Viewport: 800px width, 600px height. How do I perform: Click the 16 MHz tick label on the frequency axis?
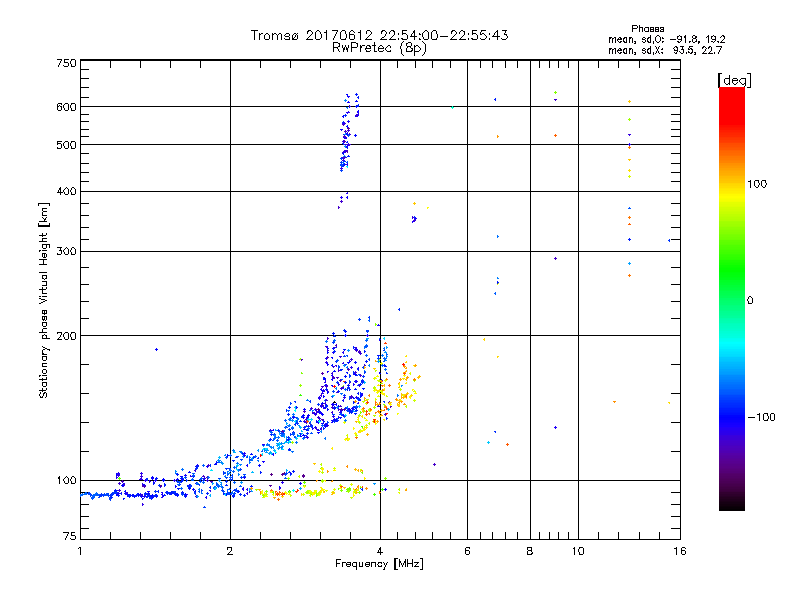[680, 551]
